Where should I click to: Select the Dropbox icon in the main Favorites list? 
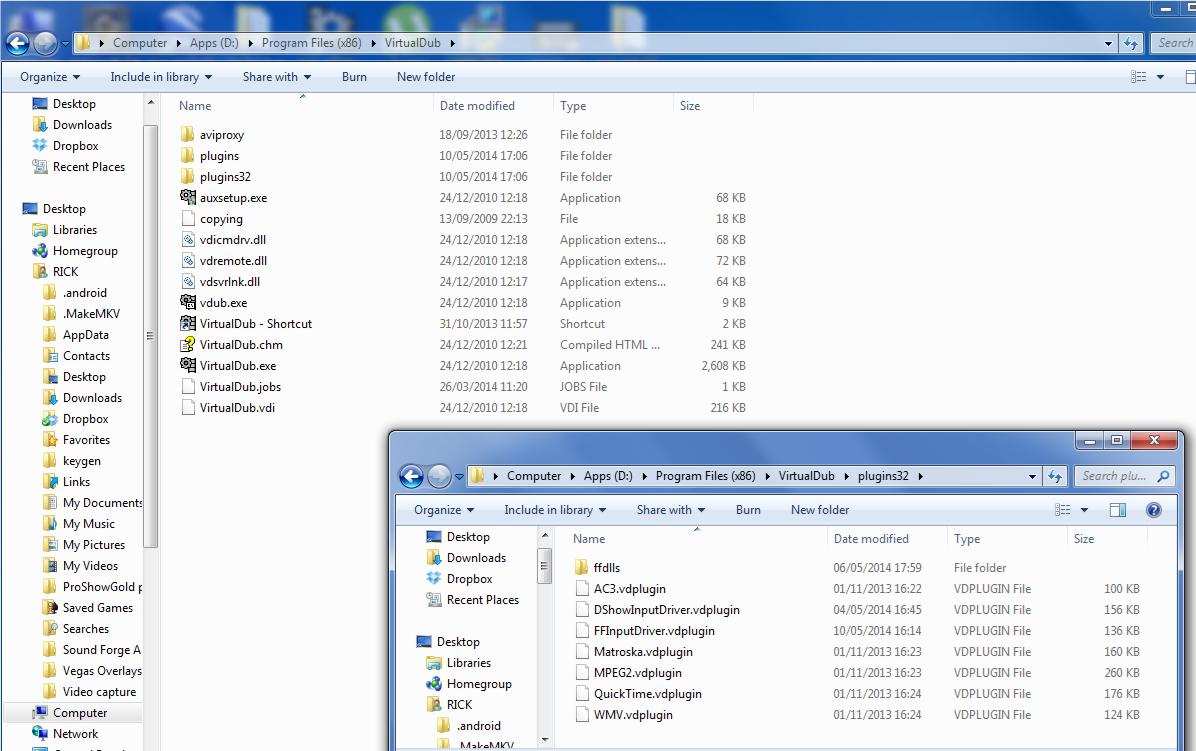[x=40, y=146]
